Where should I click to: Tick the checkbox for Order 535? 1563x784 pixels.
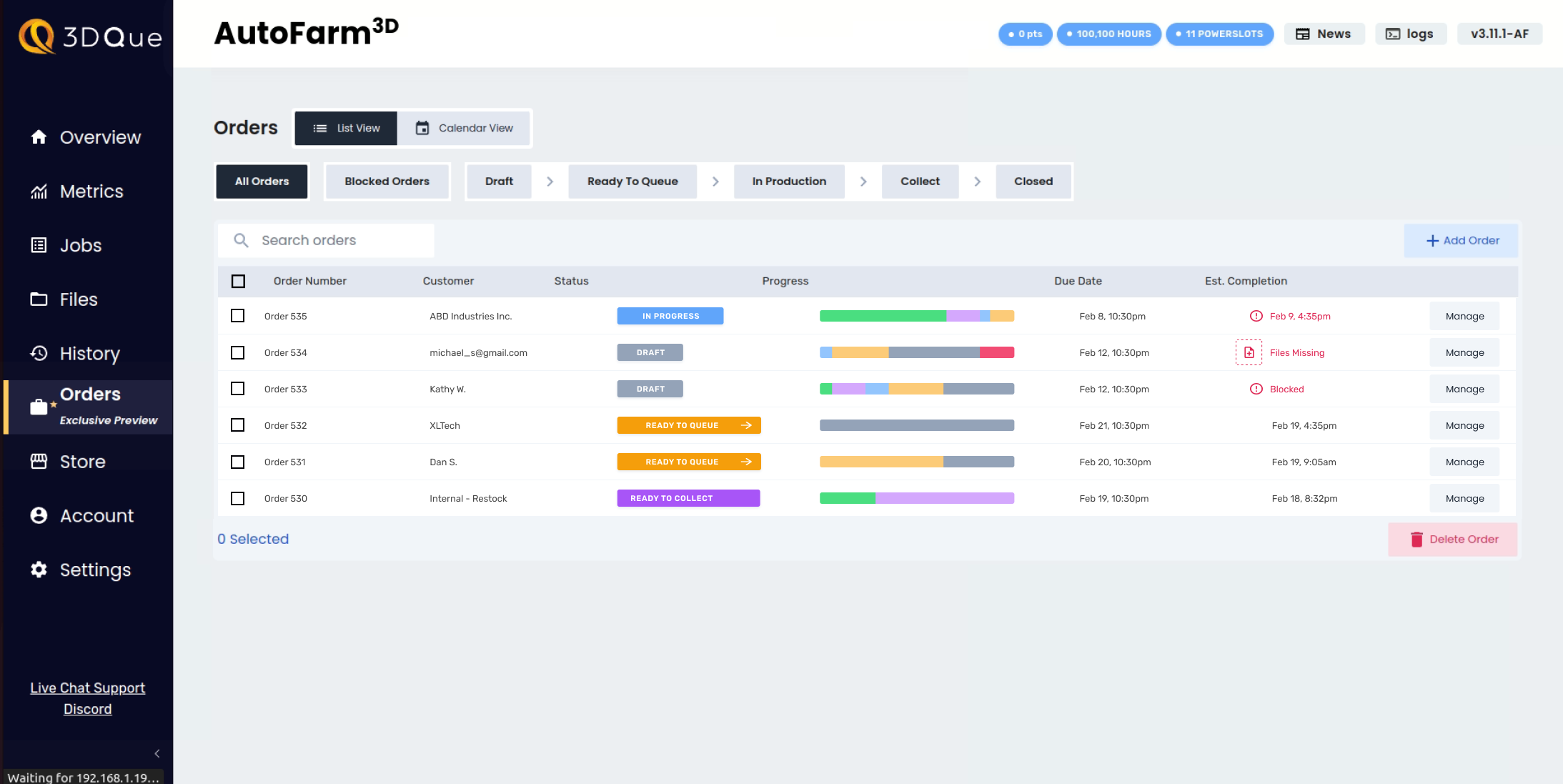coord(238,316)
